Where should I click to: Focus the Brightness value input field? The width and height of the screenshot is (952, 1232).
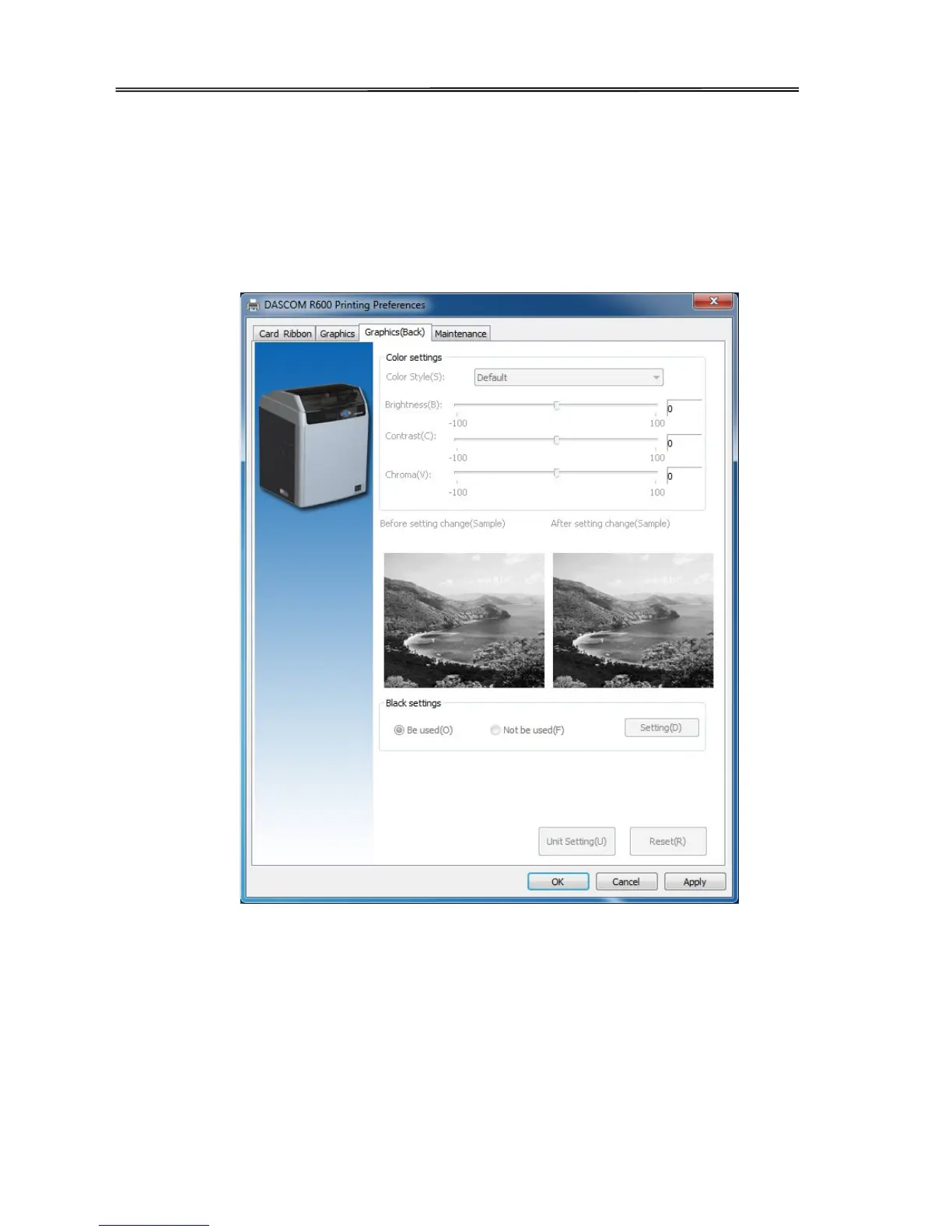pos(684,408)
